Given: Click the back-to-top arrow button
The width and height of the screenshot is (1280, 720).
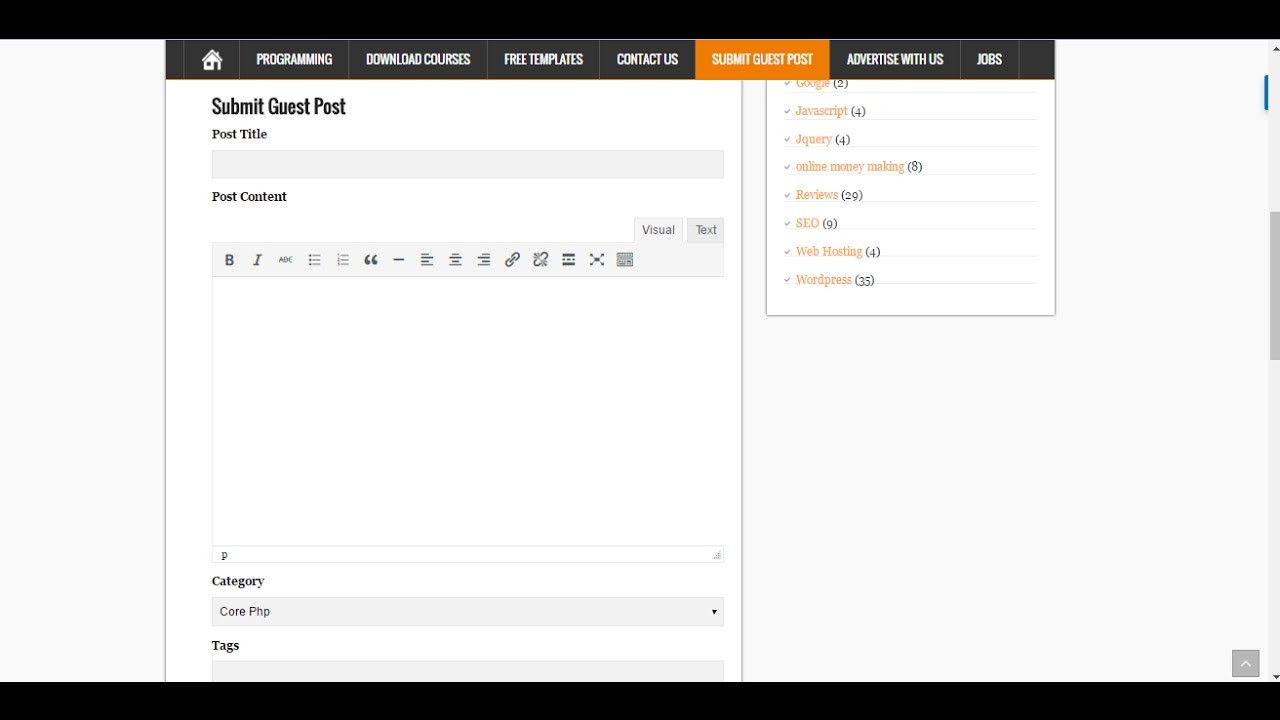Looking at the screenshot, I should (x=1246, y=664).
